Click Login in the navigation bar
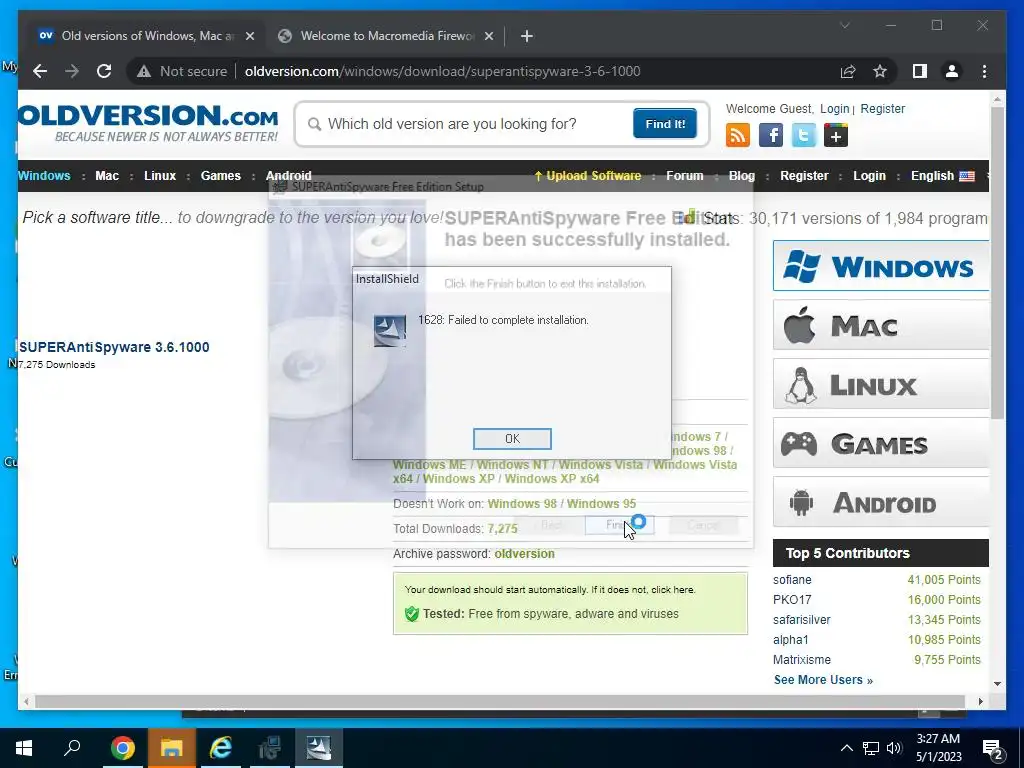 point(869,176)
